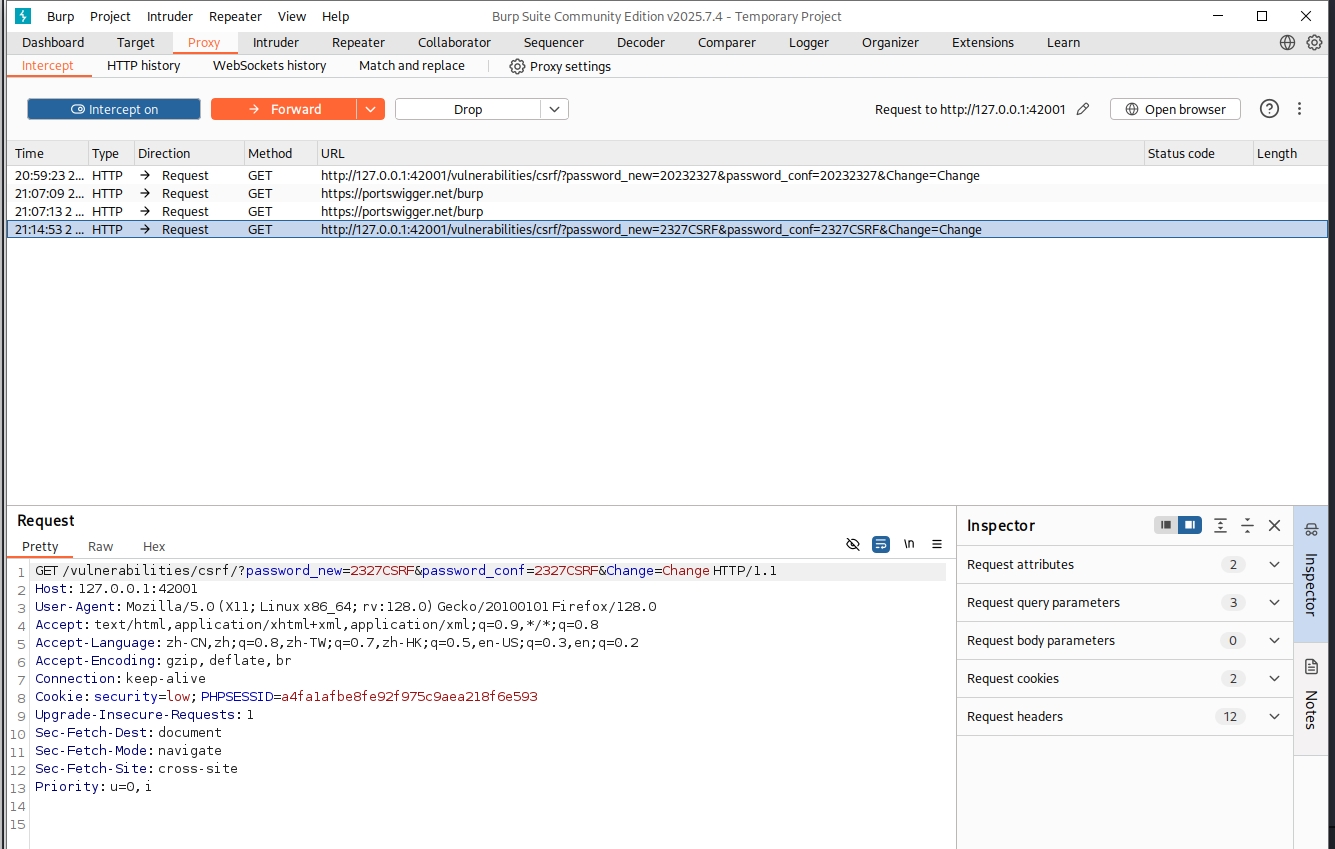Expand Request attributes section
The width and height of the screenshot is (1335, 849).
[x=1125, y=565]
